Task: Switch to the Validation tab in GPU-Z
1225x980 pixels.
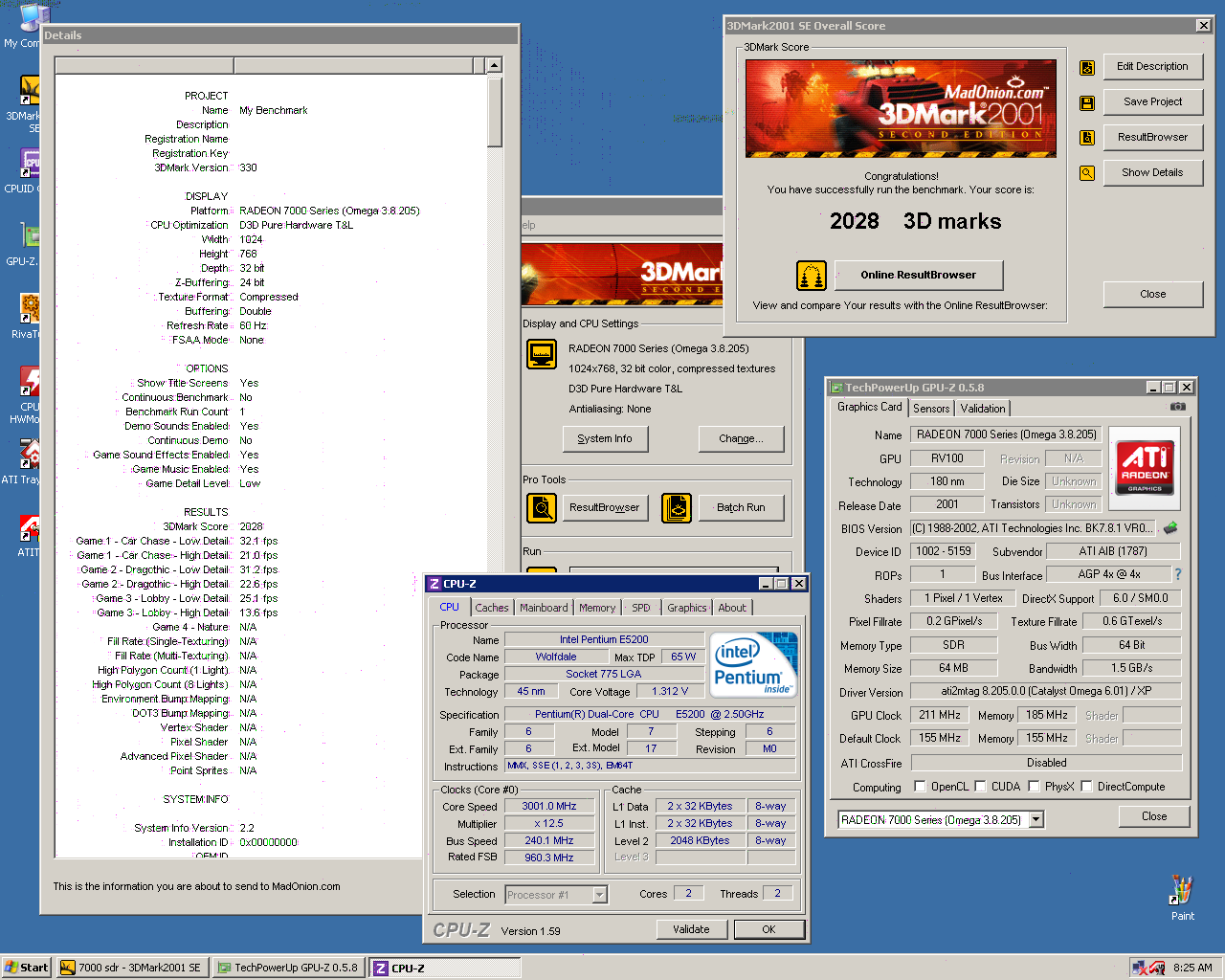Action: point(983,409)
